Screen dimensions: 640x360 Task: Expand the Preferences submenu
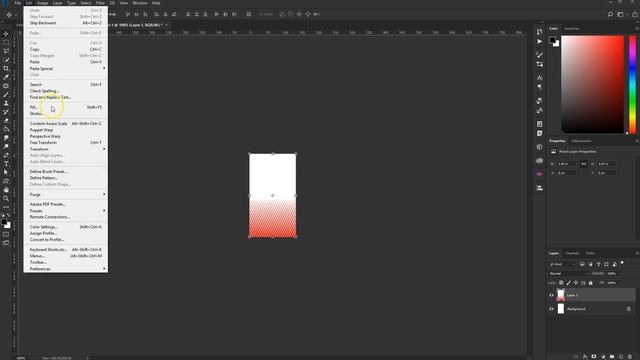[x=66, y=269]
